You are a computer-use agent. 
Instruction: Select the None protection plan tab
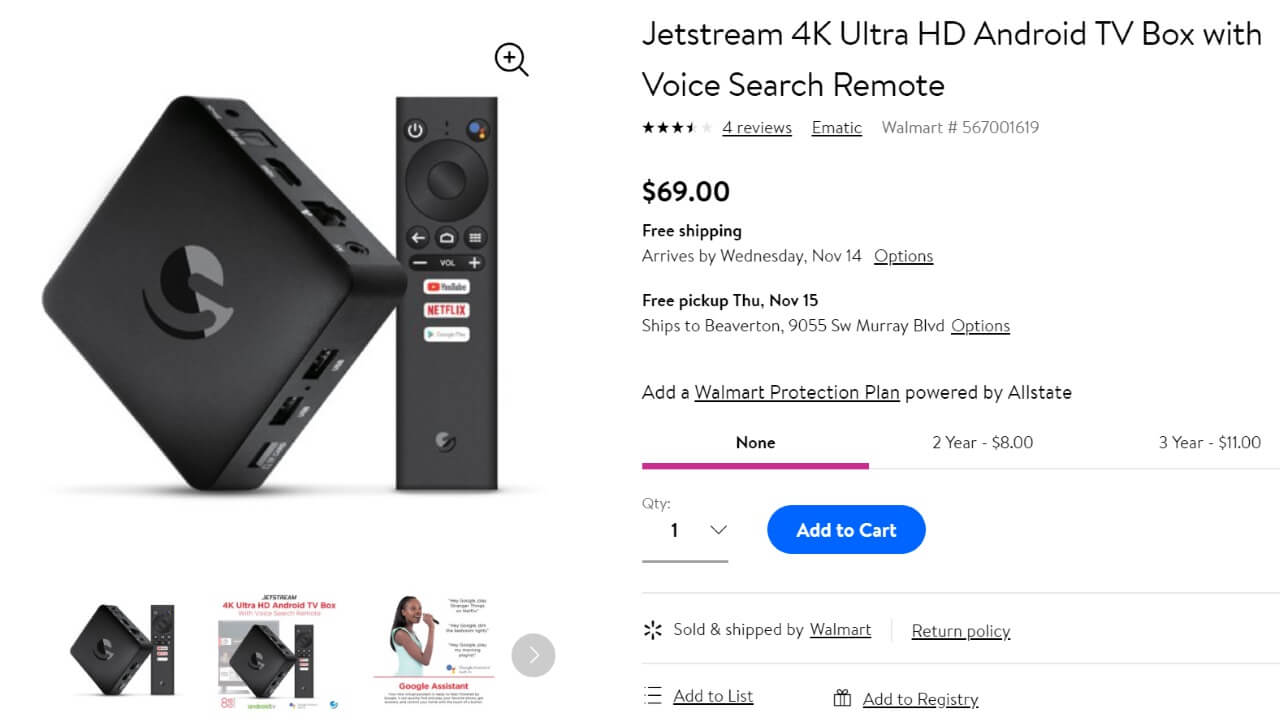(755, 442)
